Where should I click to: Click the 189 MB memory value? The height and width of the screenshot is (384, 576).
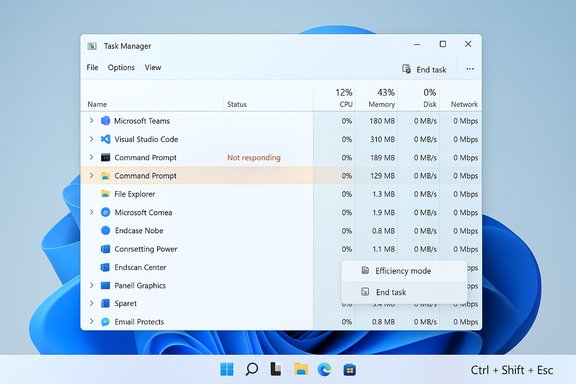coord(382,158)
